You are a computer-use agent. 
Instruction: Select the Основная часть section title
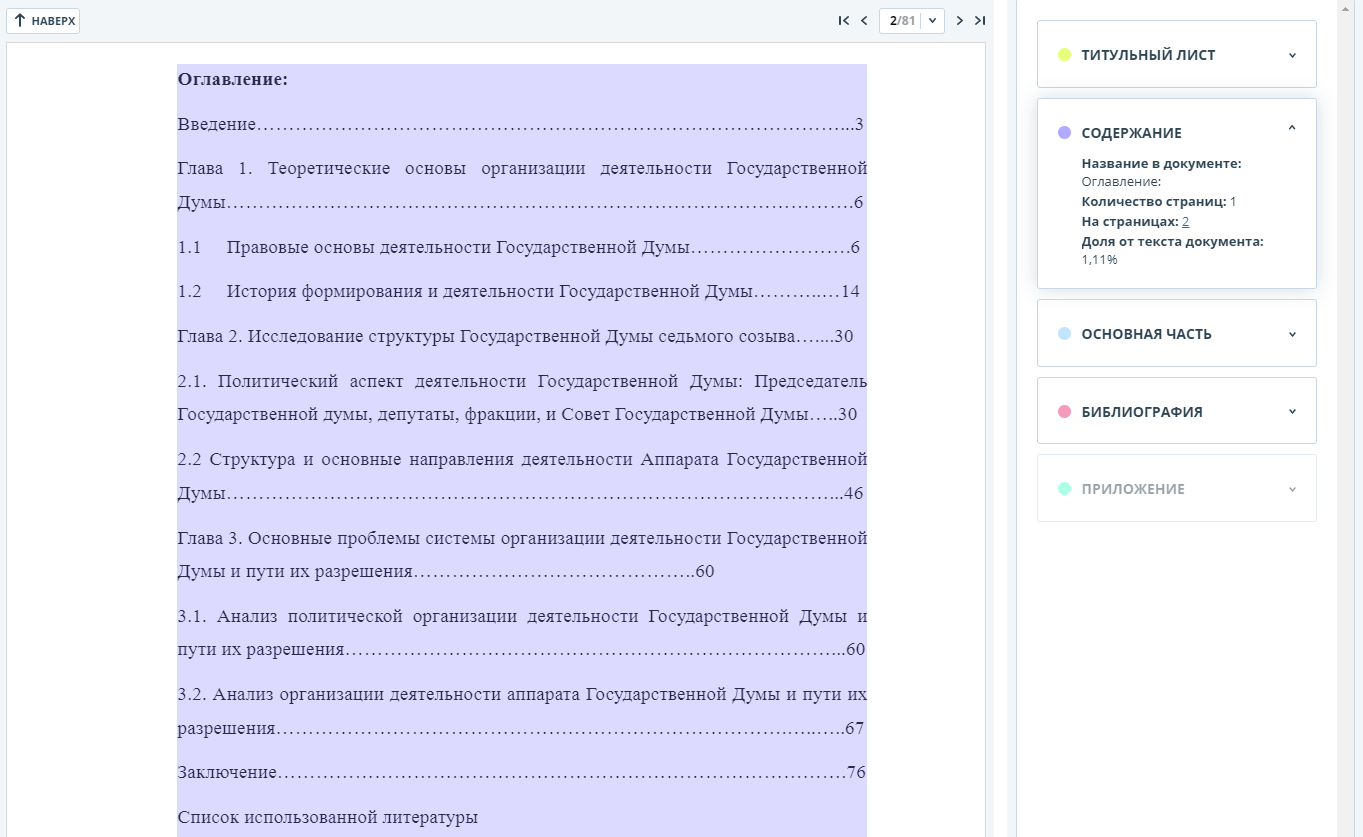(1146, 334)
